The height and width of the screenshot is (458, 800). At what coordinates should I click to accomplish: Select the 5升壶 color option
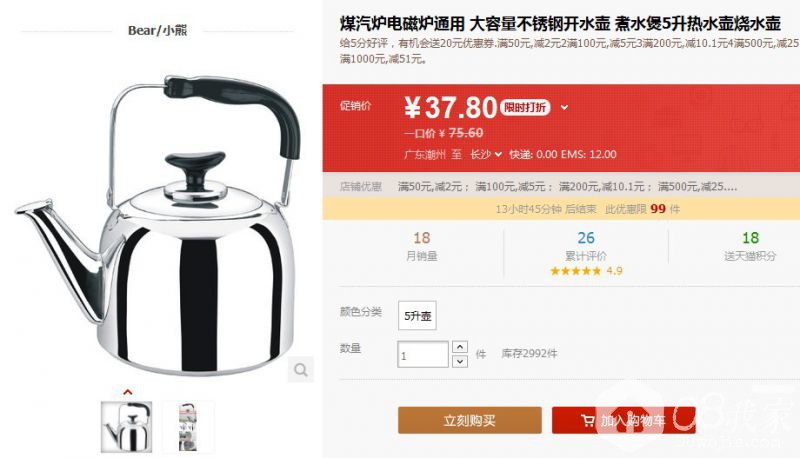pyautogui.click(x=417, y=316)
